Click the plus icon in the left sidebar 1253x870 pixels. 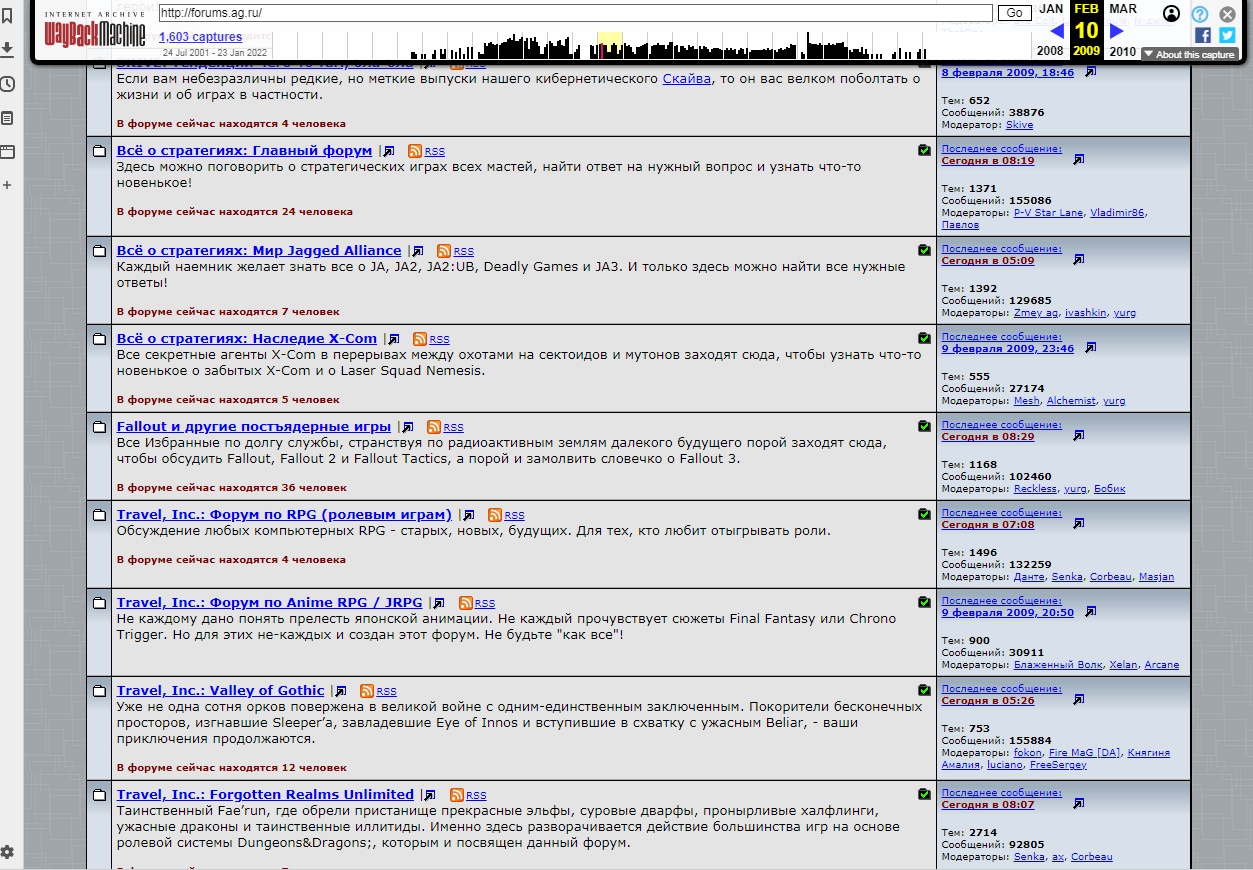click(7, 185)
